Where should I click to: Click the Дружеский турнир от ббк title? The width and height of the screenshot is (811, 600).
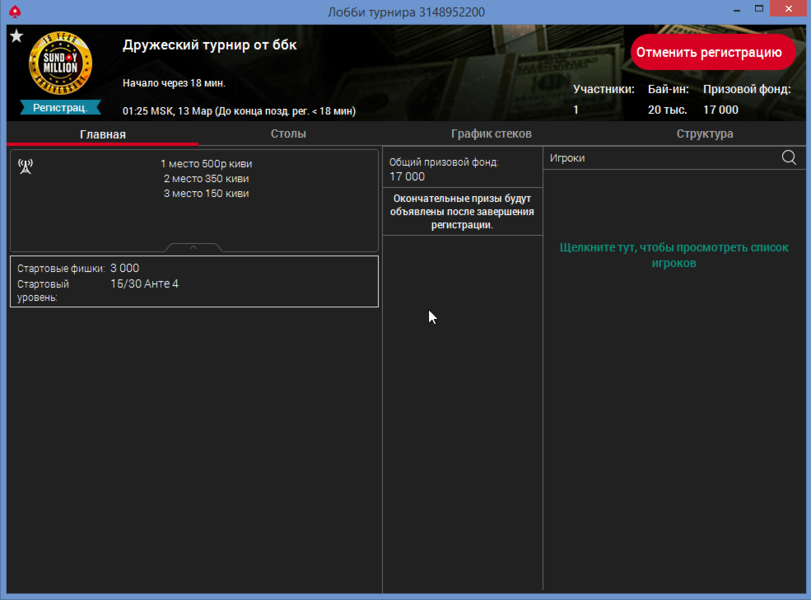209,45
